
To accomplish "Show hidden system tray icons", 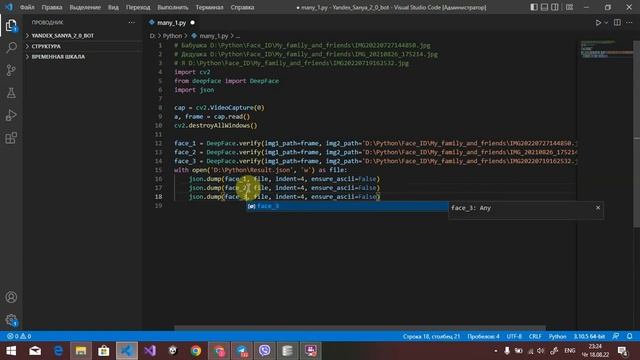I will [496, 351].
